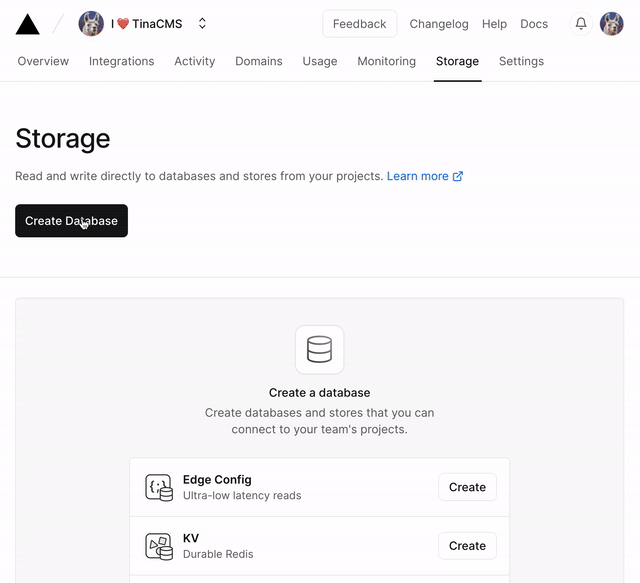The height and width of the screenshot is (583, 640).
Task: Click the Vercel triangle logo
Action: click(27, 24)
